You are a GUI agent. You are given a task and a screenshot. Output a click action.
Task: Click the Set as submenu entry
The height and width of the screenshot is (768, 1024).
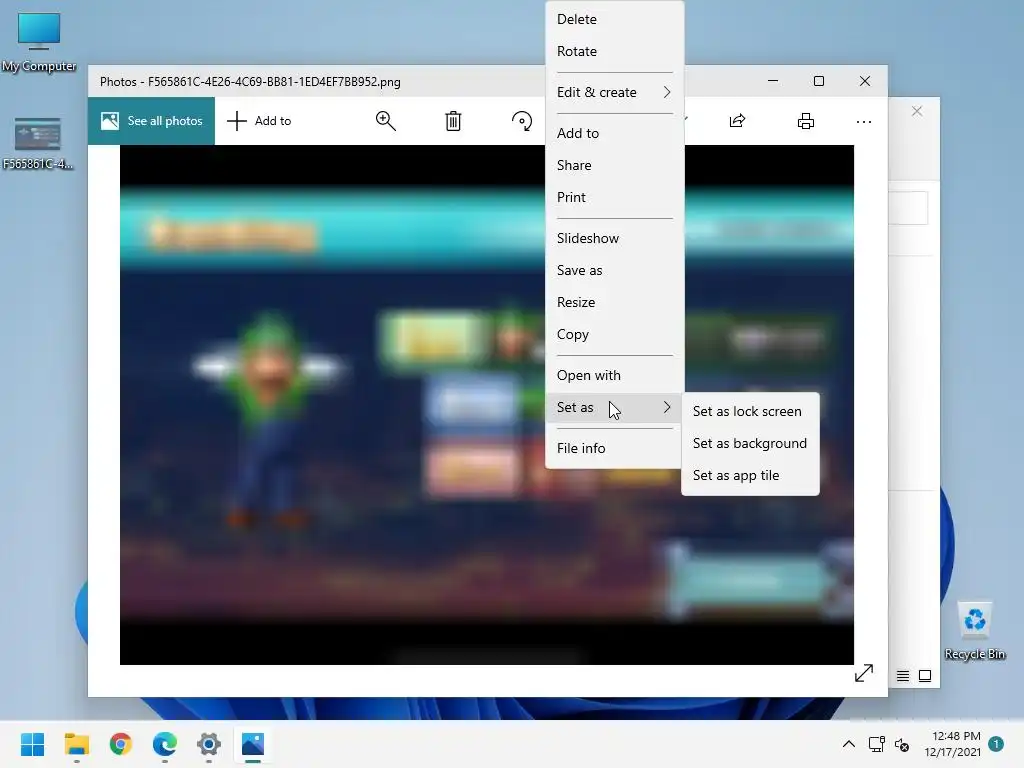[615, 408]
